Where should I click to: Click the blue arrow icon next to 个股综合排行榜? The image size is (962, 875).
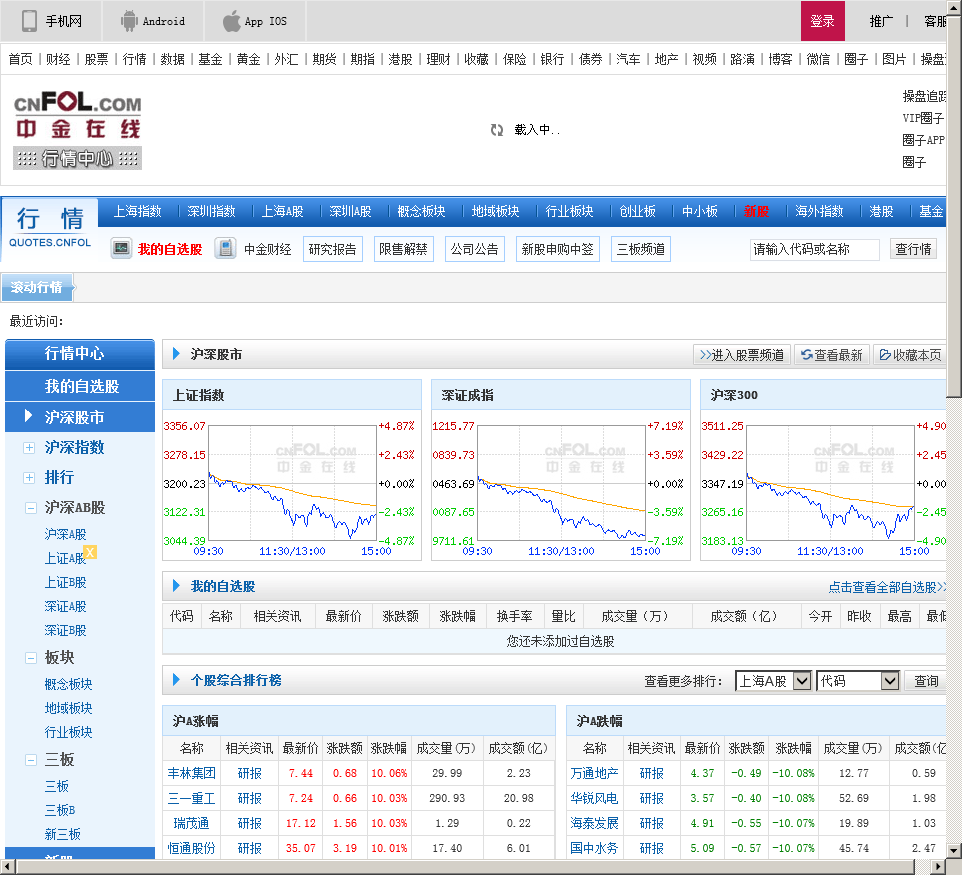tap(176, 679)
